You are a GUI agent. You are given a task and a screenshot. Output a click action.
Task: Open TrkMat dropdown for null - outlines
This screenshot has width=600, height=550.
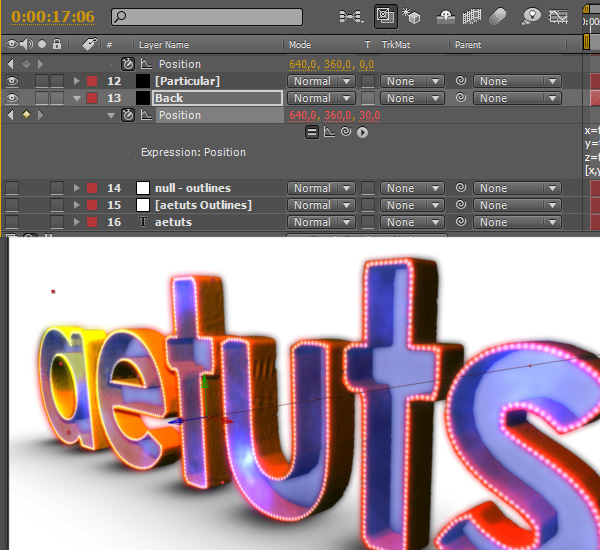pyautogui.click(x=412, y=188)
